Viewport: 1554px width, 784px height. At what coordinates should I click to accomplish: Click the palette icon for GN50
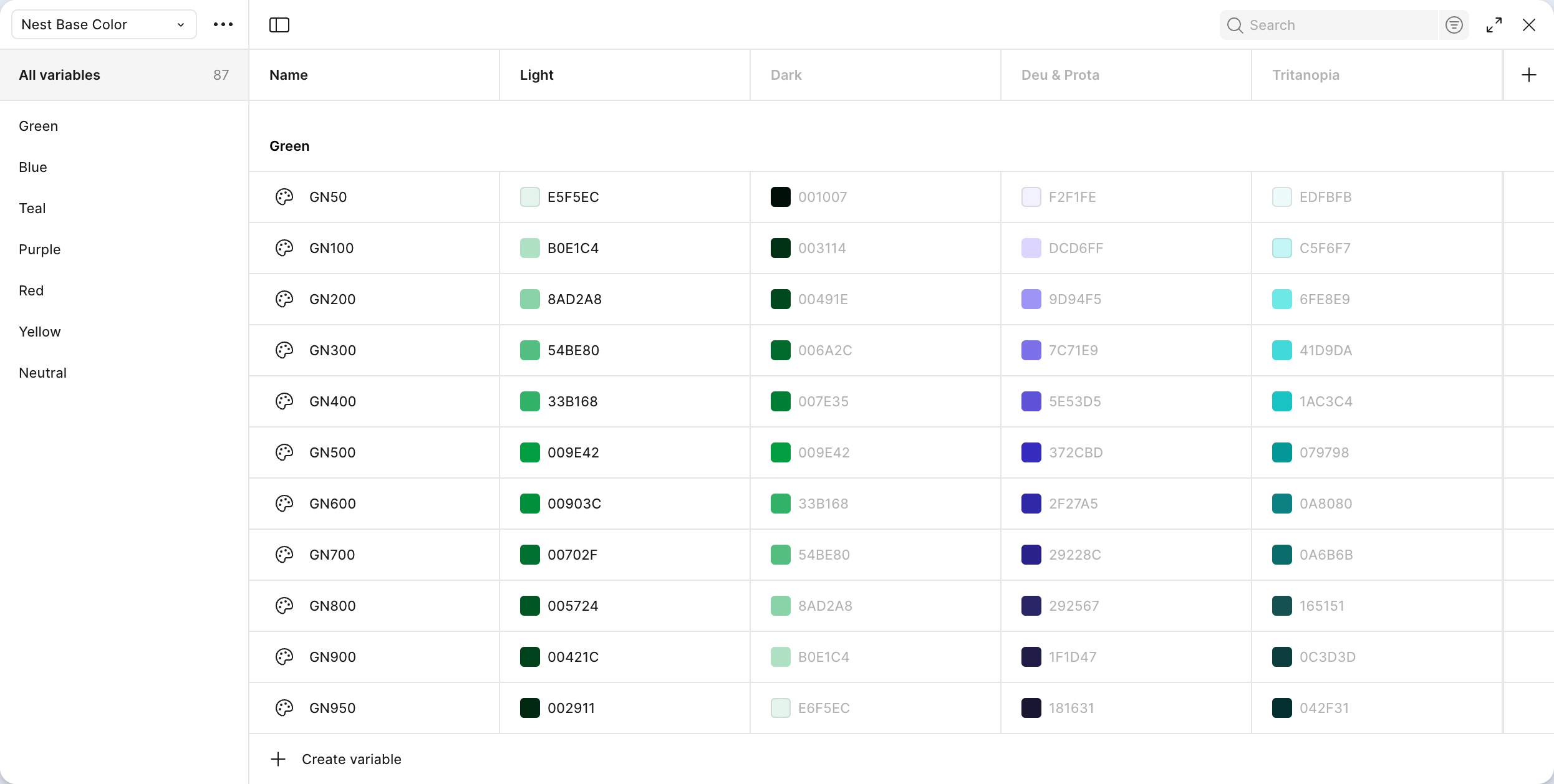click(284, 197)
